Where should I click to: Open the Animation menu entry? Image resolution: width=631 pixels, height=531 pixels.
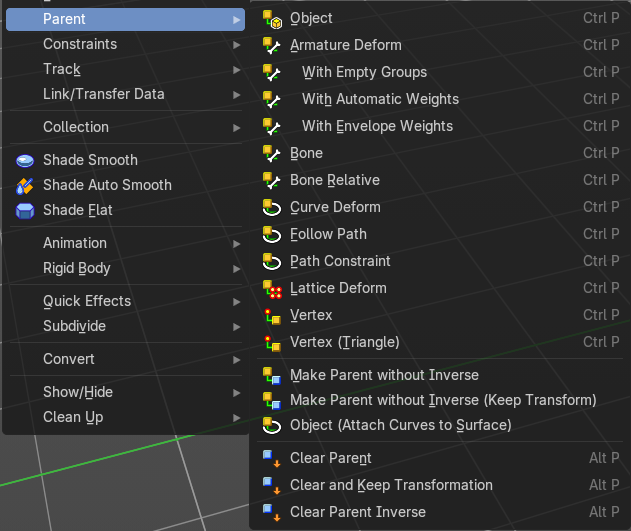tap(126, 243)
